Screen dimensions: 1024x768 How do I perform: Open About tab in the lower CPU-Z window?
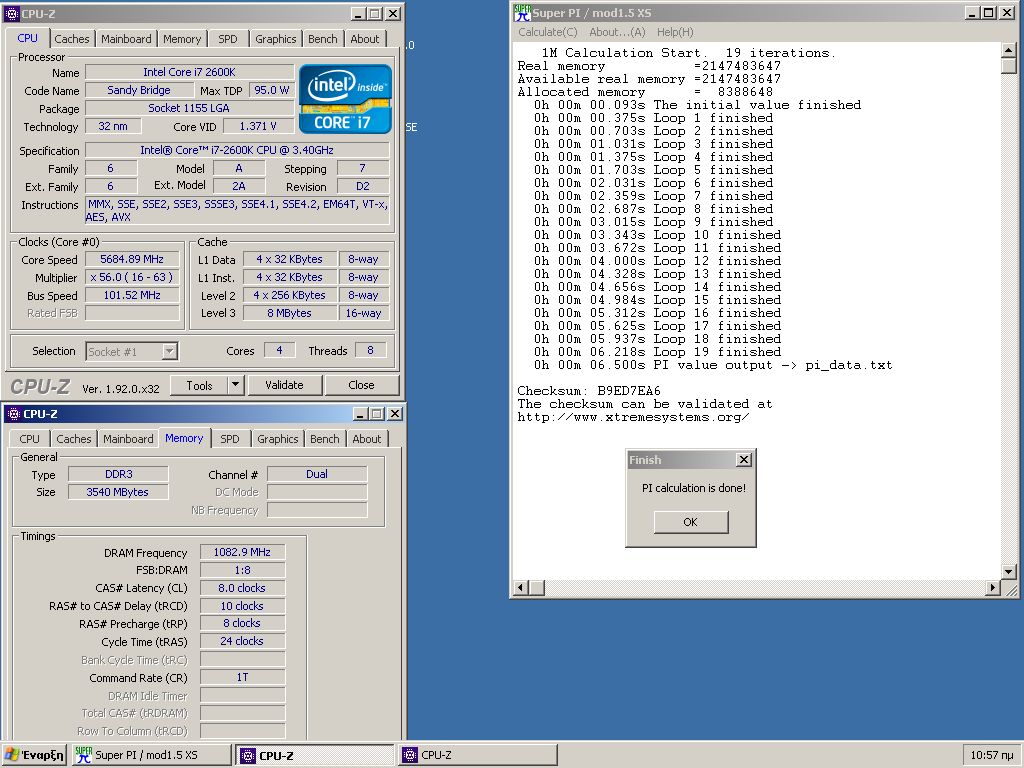pyautogui.click(x=366, y=439)
